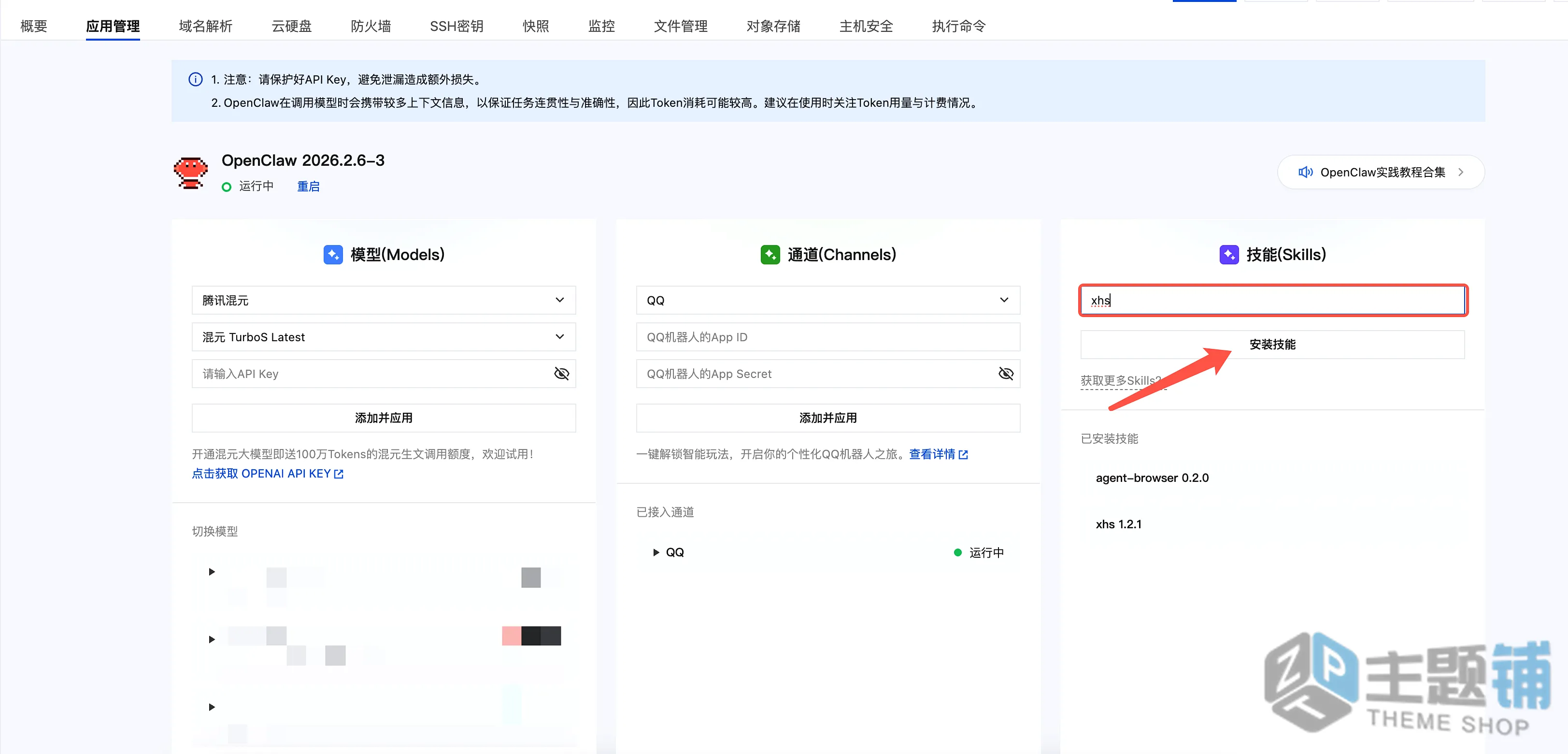
Task: Click the green Channels section icon
Action: click(770, 255)
